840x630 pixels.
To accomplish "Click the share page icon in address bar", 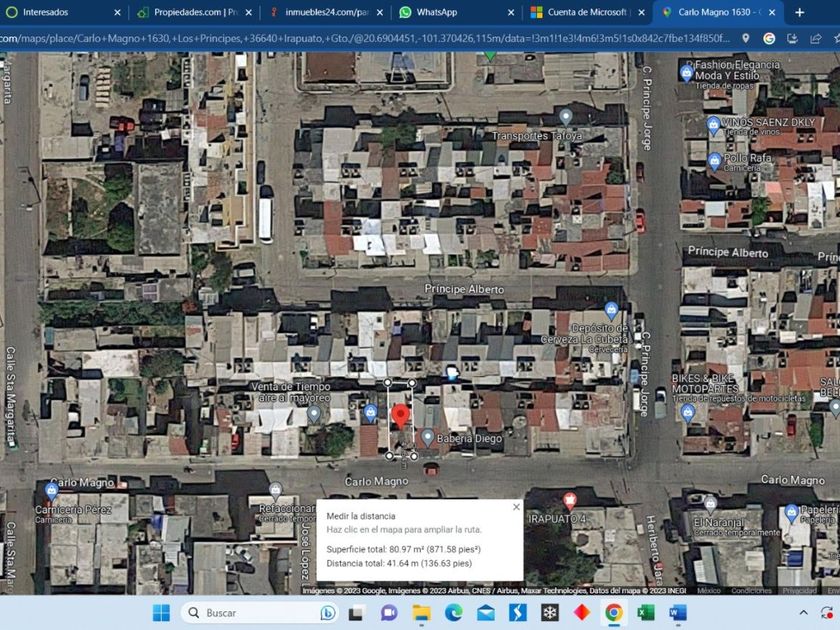I will point(815,38).
